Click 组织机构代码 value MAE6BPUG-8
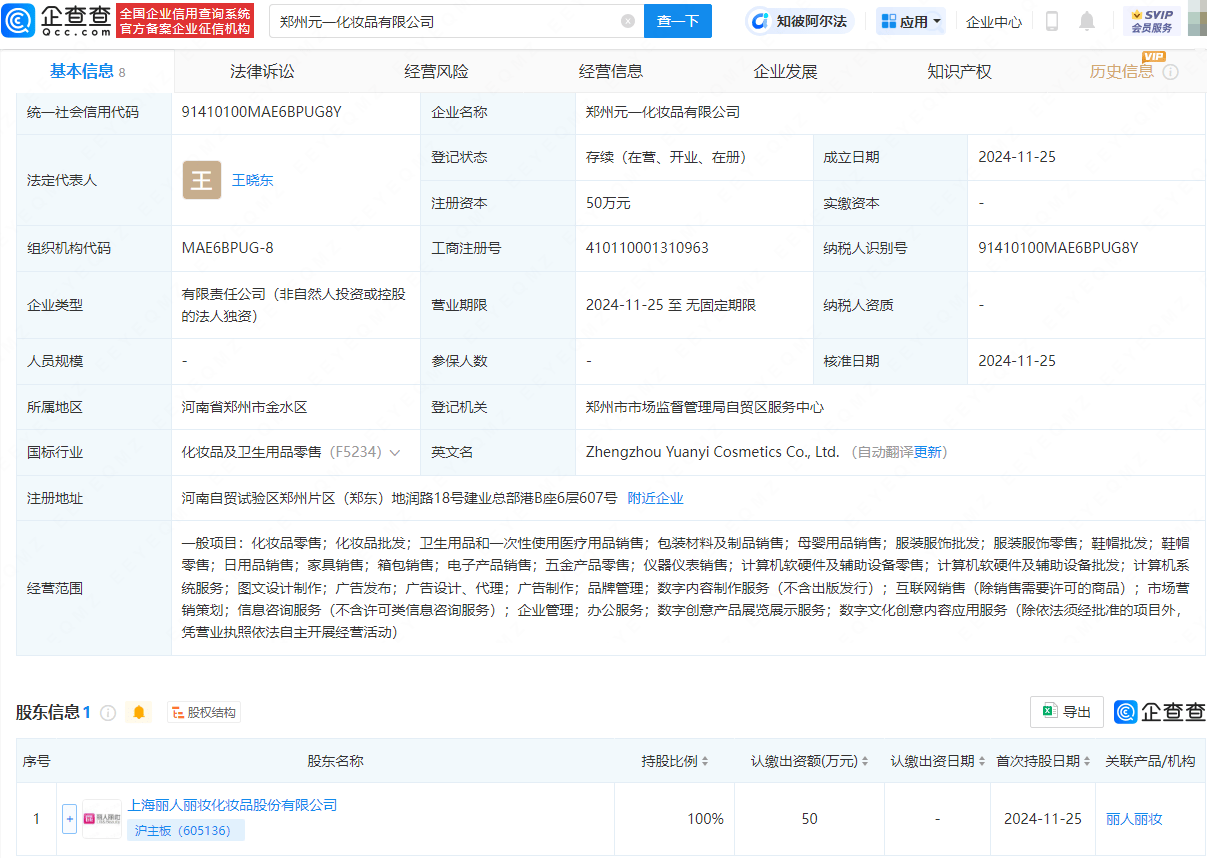 point(227,248)
